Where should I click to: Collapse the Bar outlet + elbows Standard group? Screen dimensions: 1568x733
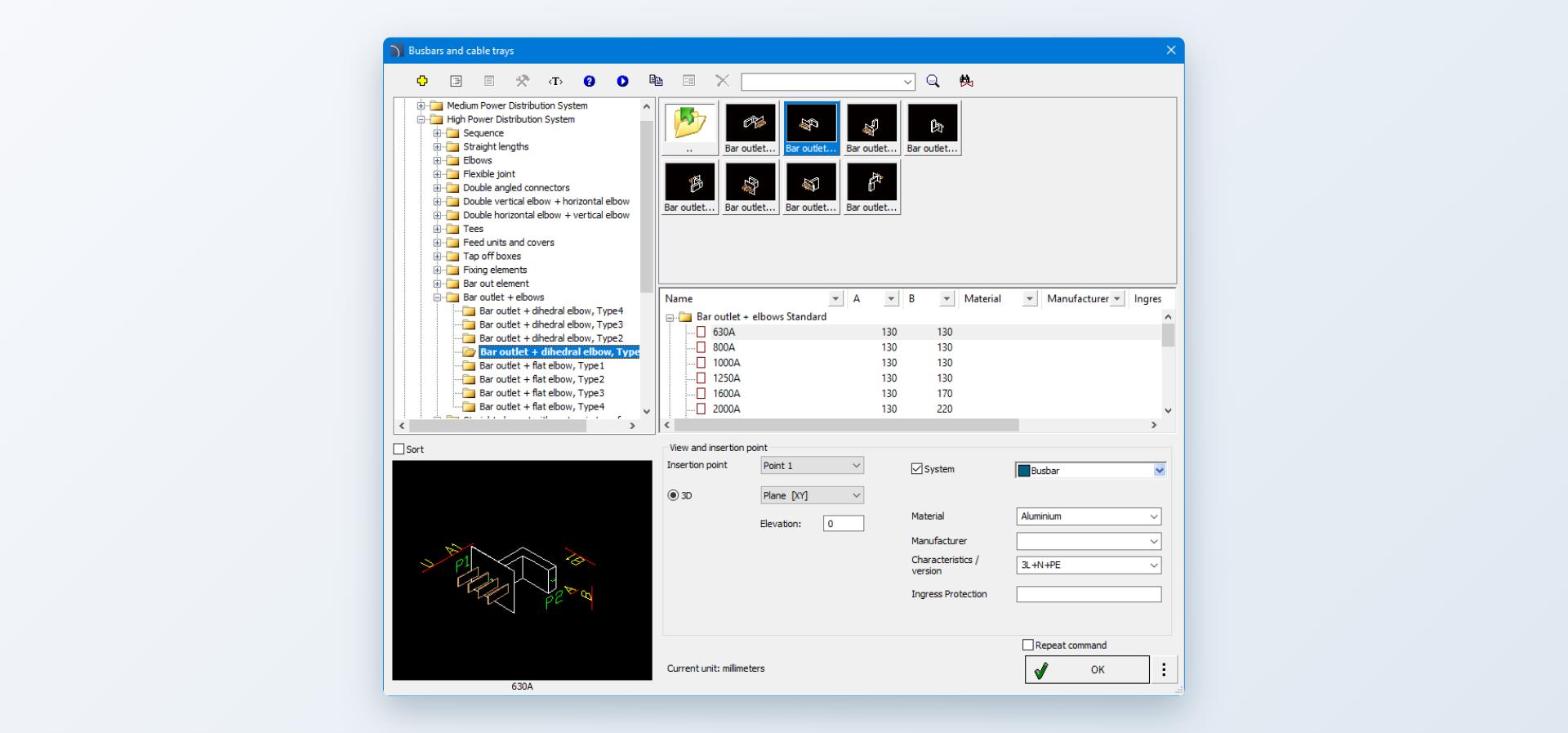(670, 318)
